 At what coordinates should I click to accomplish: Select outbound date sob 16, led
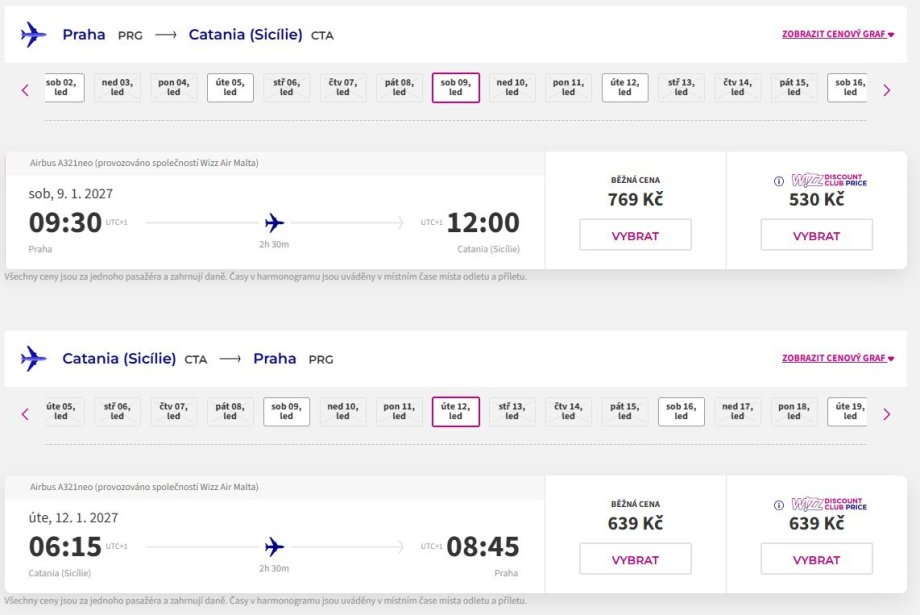coord(848,88)
